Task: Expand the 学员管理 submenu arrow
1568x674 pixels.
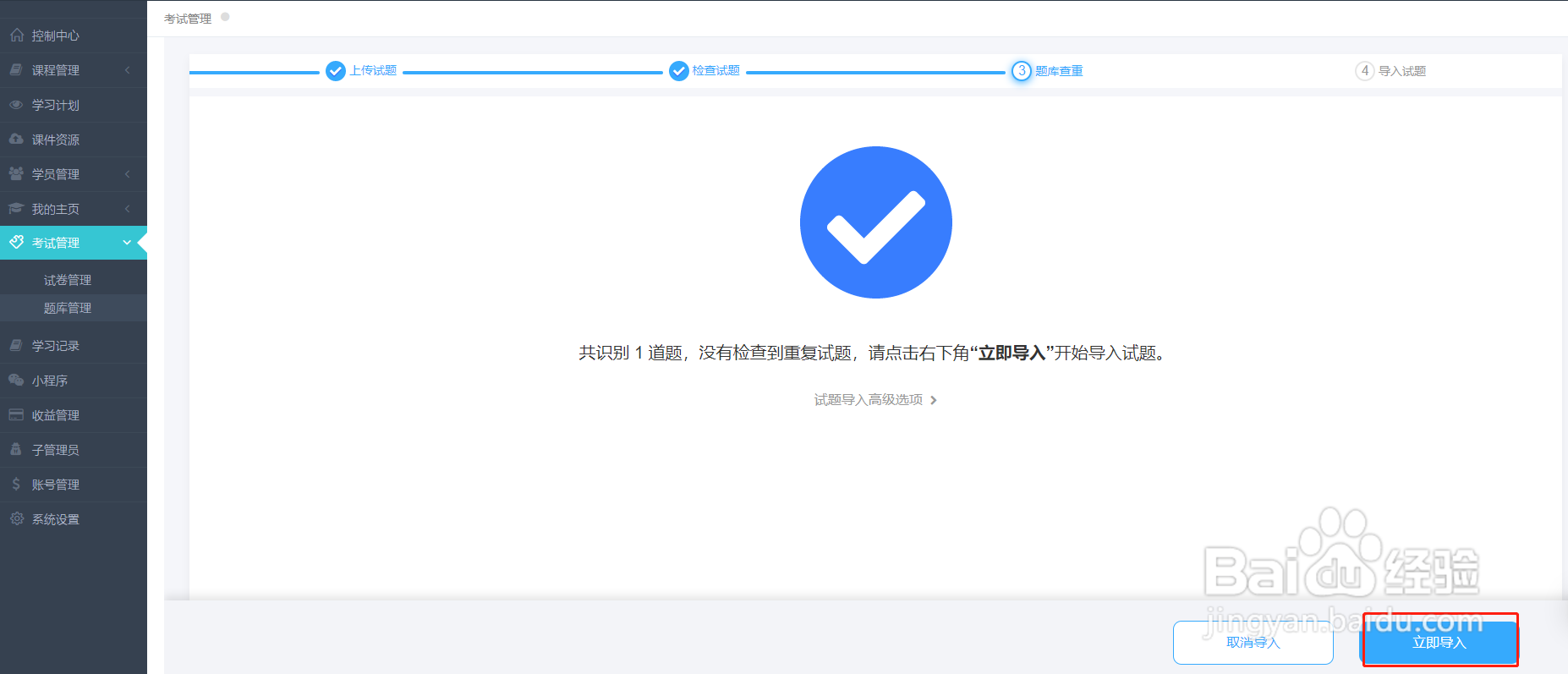Action: (x=128, y=174)
